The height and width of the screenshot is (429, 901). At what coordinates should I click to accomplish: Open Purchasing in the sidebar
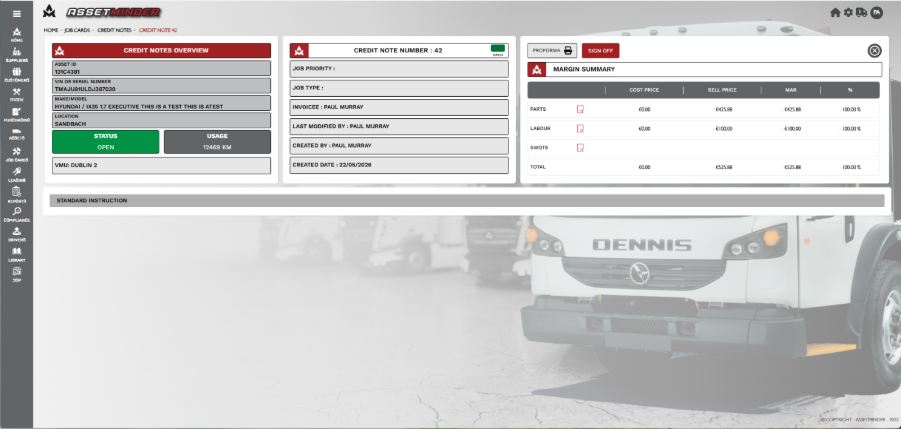tap(17, 114)
